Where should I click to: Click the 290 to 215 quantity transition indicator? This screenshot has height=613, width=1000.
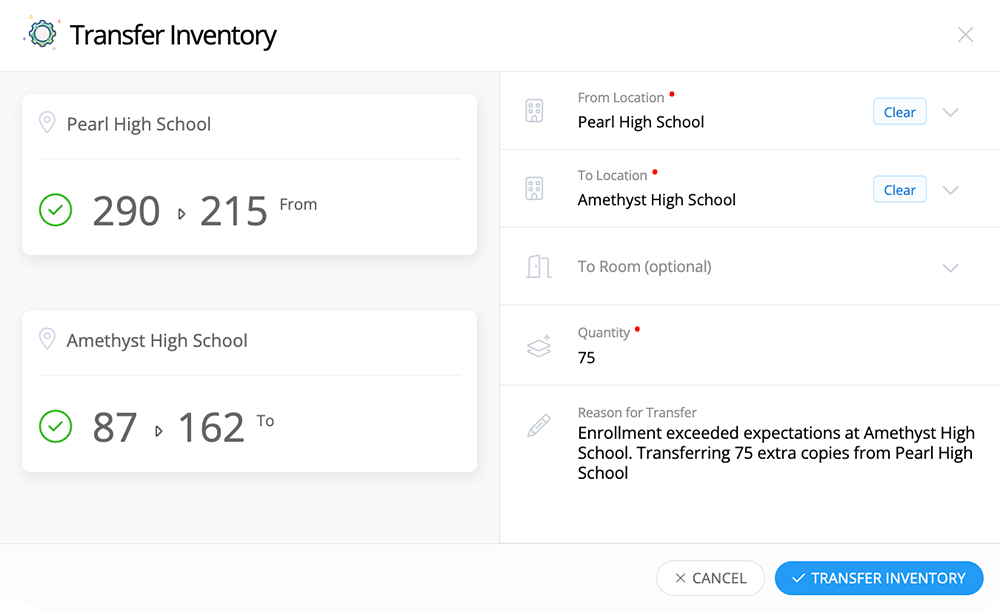tap(180, 210)
